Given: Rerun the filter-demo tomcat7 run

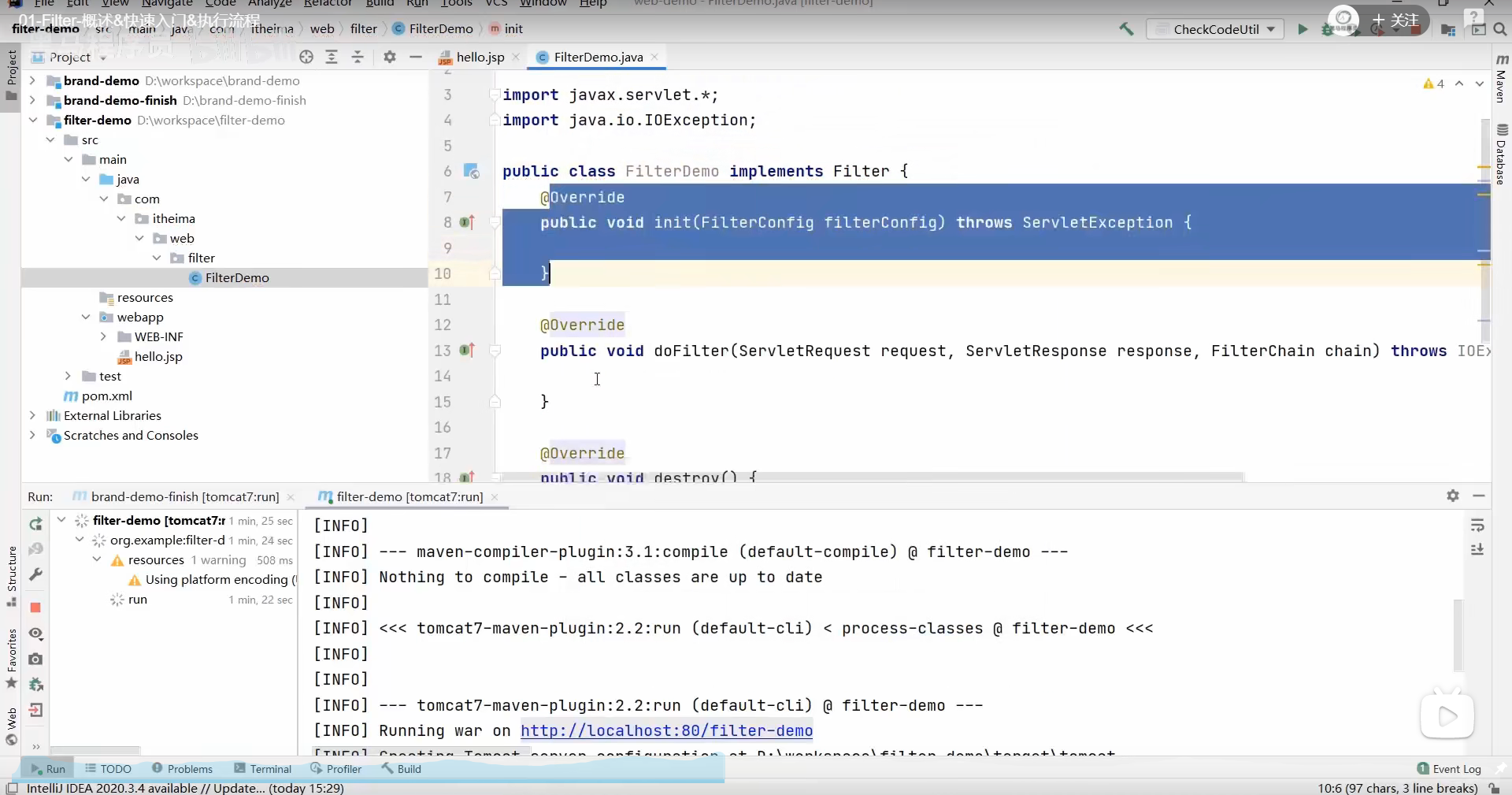Looking at the screenshot, I should 35,524.
